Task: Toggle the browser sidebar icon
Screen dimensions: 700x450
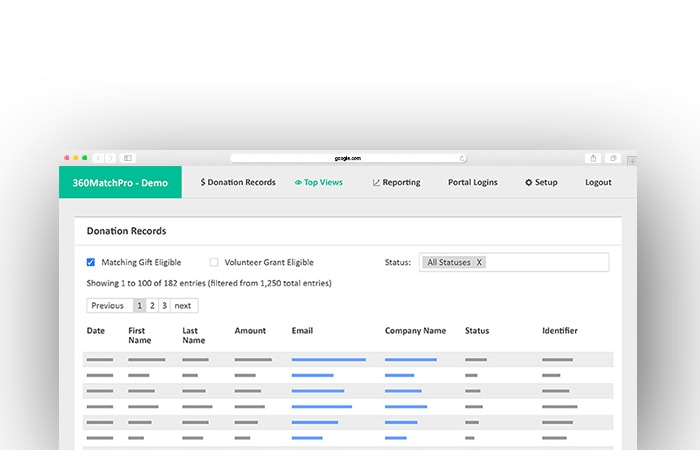Action: (x=128, y=158)
